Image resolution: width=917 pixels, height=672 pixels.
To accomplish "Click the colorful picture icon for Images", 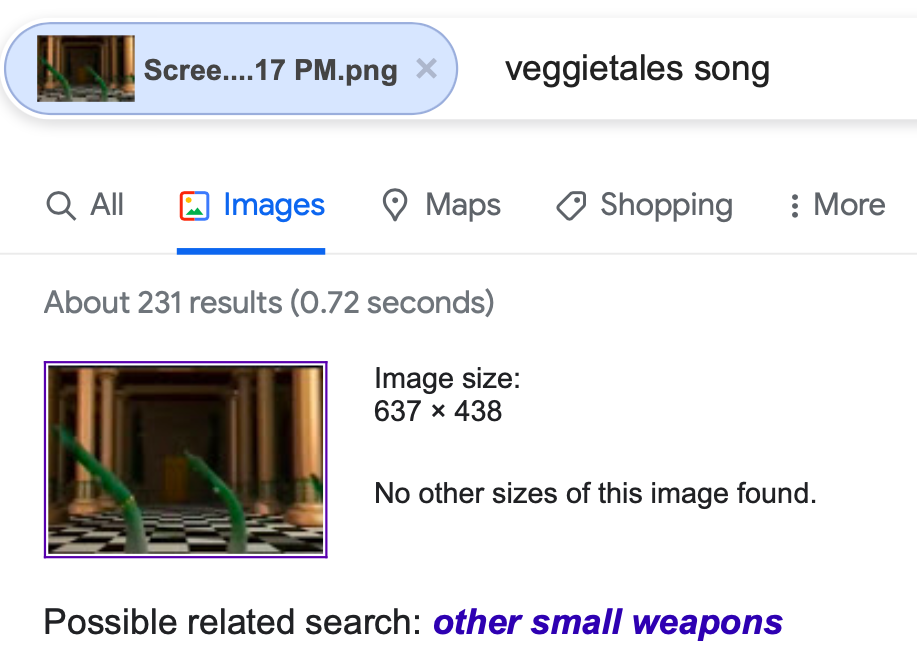I will tap(194, 206).
